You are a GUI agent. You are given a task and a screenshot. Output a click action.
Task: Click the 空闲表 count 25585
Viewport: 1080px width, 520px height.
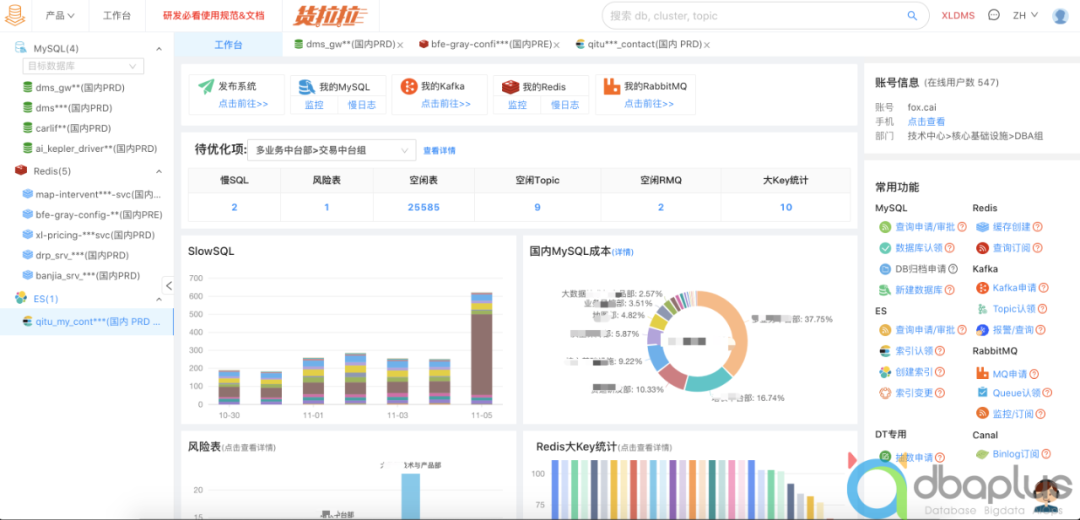click(424, 207)
